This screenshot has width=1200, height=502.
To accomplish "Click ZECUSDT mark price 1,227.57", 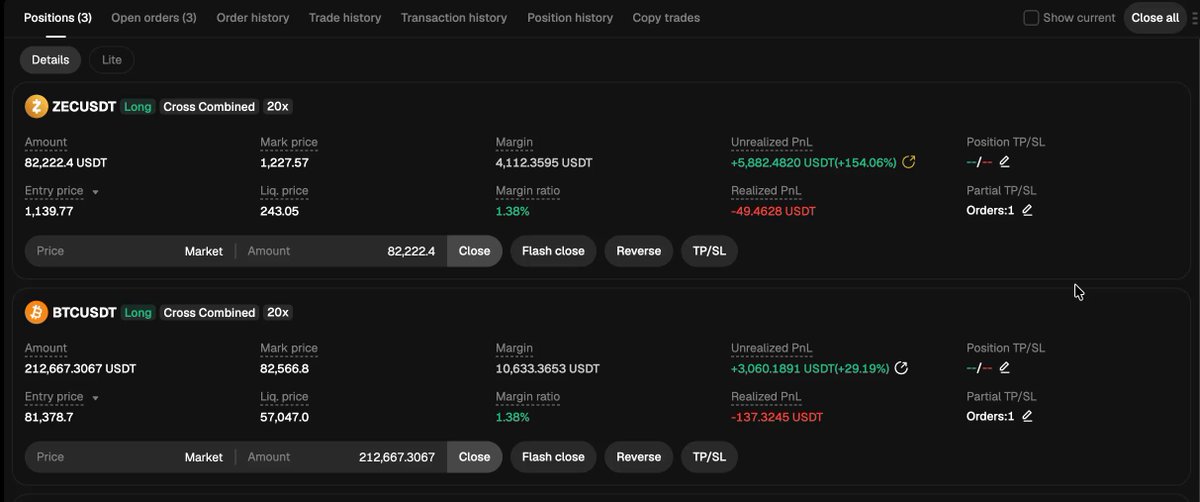I will 285,162.
